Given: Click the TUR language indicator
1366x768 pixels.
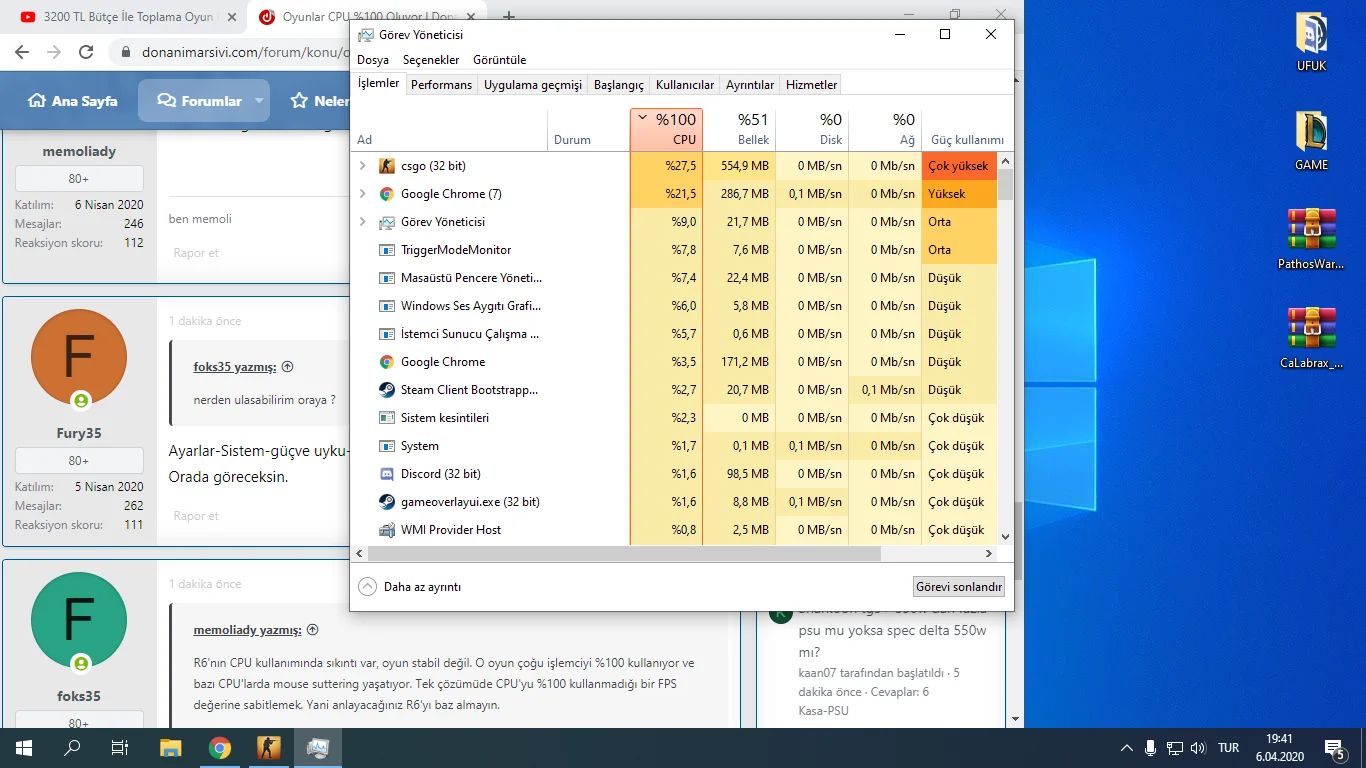Looking at the screenshot, I should (x=1229, y=748).
